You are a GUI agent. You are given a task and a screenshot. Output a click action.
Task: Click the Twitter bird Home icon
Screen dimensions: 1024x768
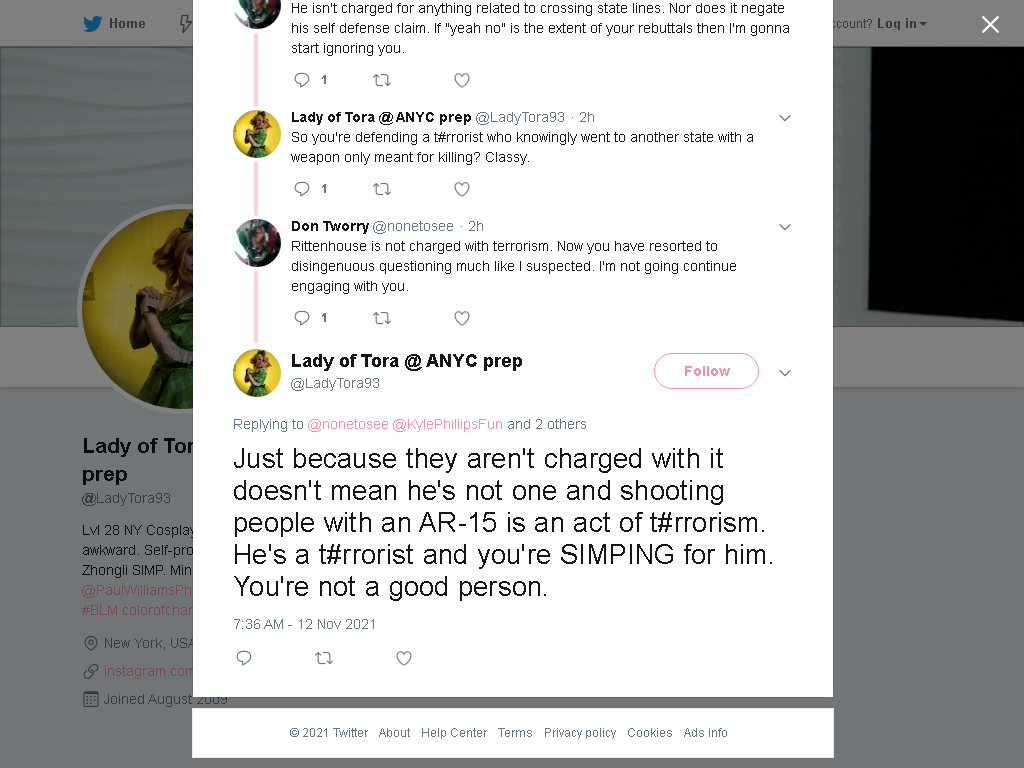93,24
